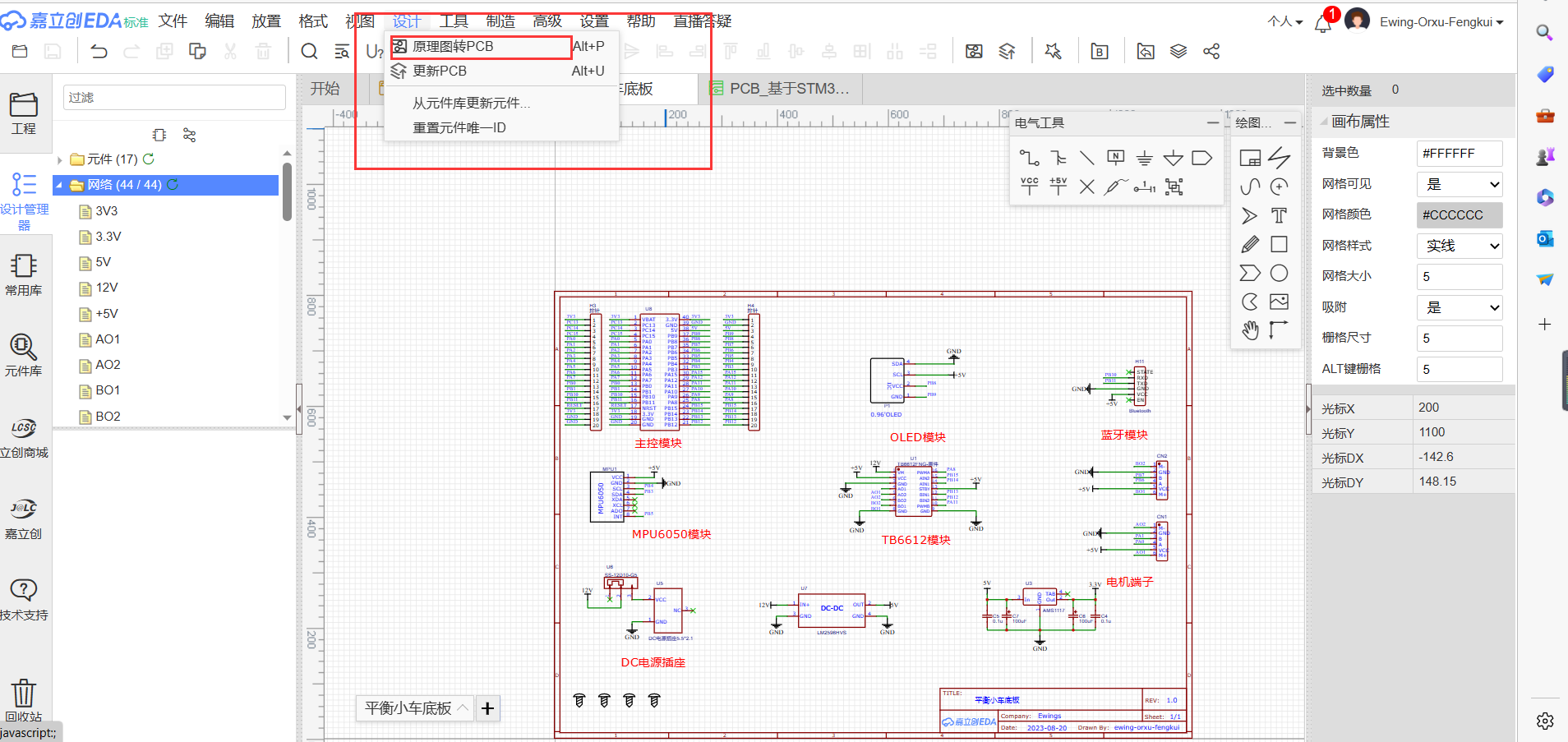Refresh the 网络 list
The width and height of the screenshot is (1568, 742).
[173, 185]
